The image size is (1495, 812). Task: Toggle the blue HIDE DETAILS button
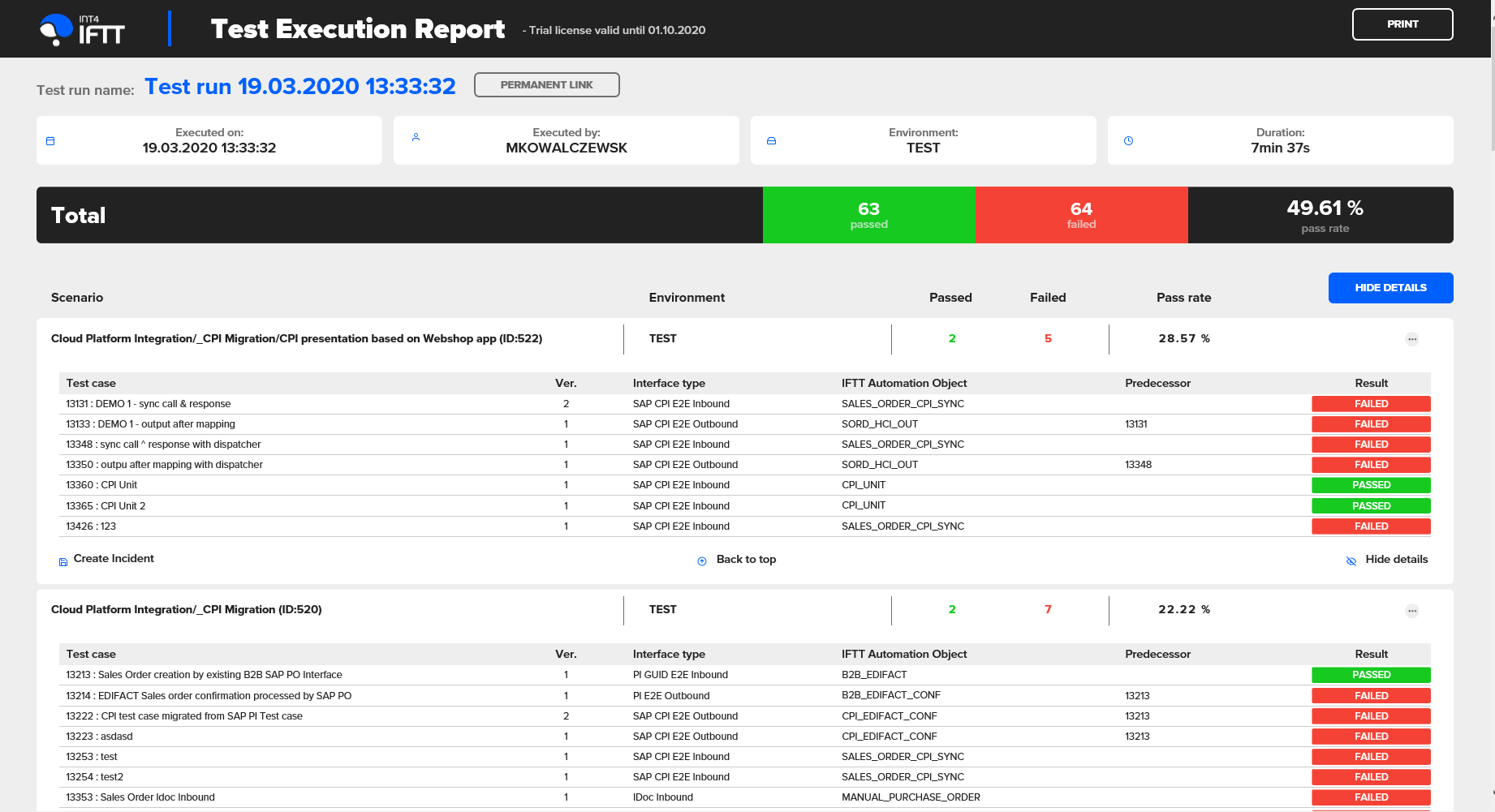point(1390,288)
